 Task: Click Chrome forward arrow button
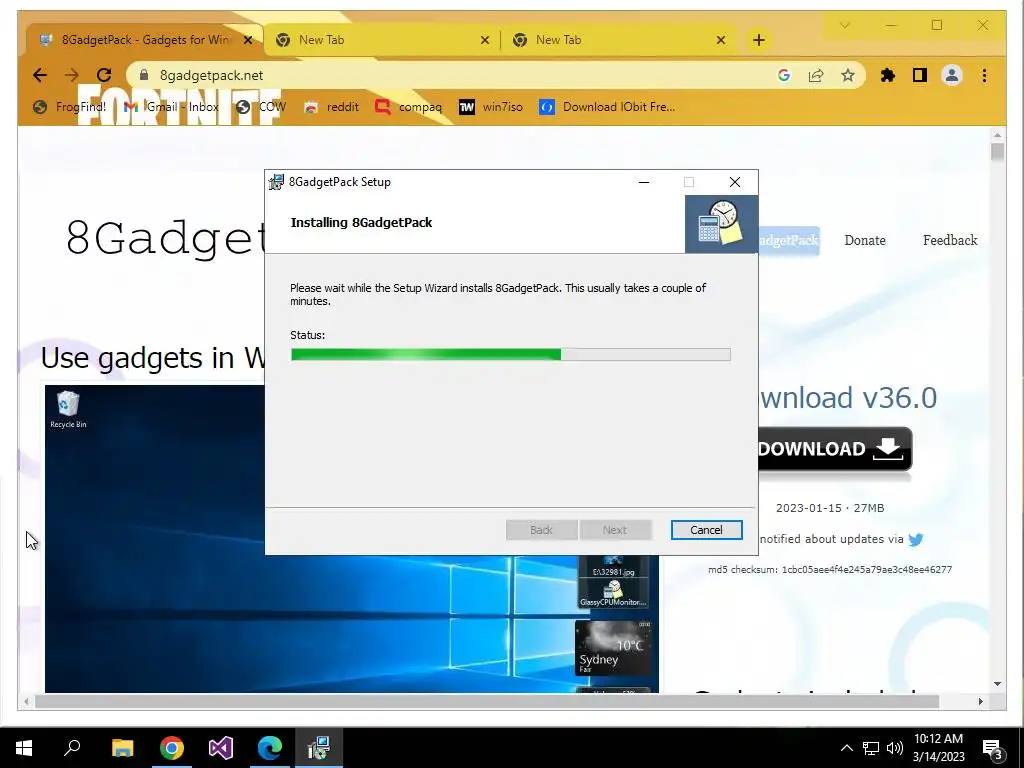point(72,75)
